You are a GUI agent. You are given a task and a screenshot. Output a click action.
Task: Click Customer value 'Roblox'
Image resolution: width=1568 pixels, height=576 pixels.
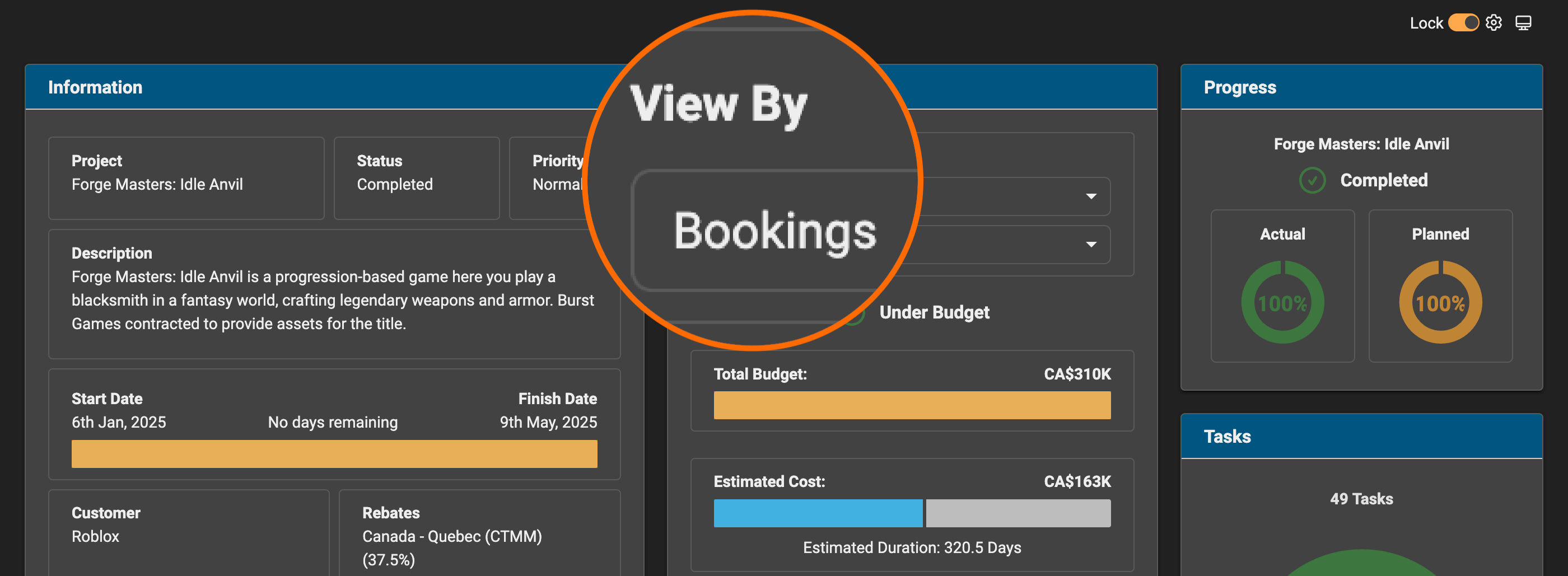(x=96, y=536)
